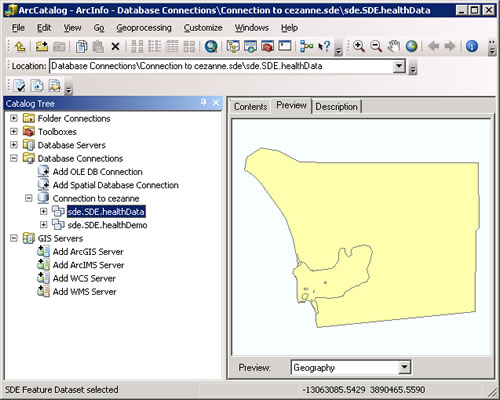The width and height of the screenshot is (500, 400).
Task: Click the Connect To Folder icon
Action: [42, 46]
